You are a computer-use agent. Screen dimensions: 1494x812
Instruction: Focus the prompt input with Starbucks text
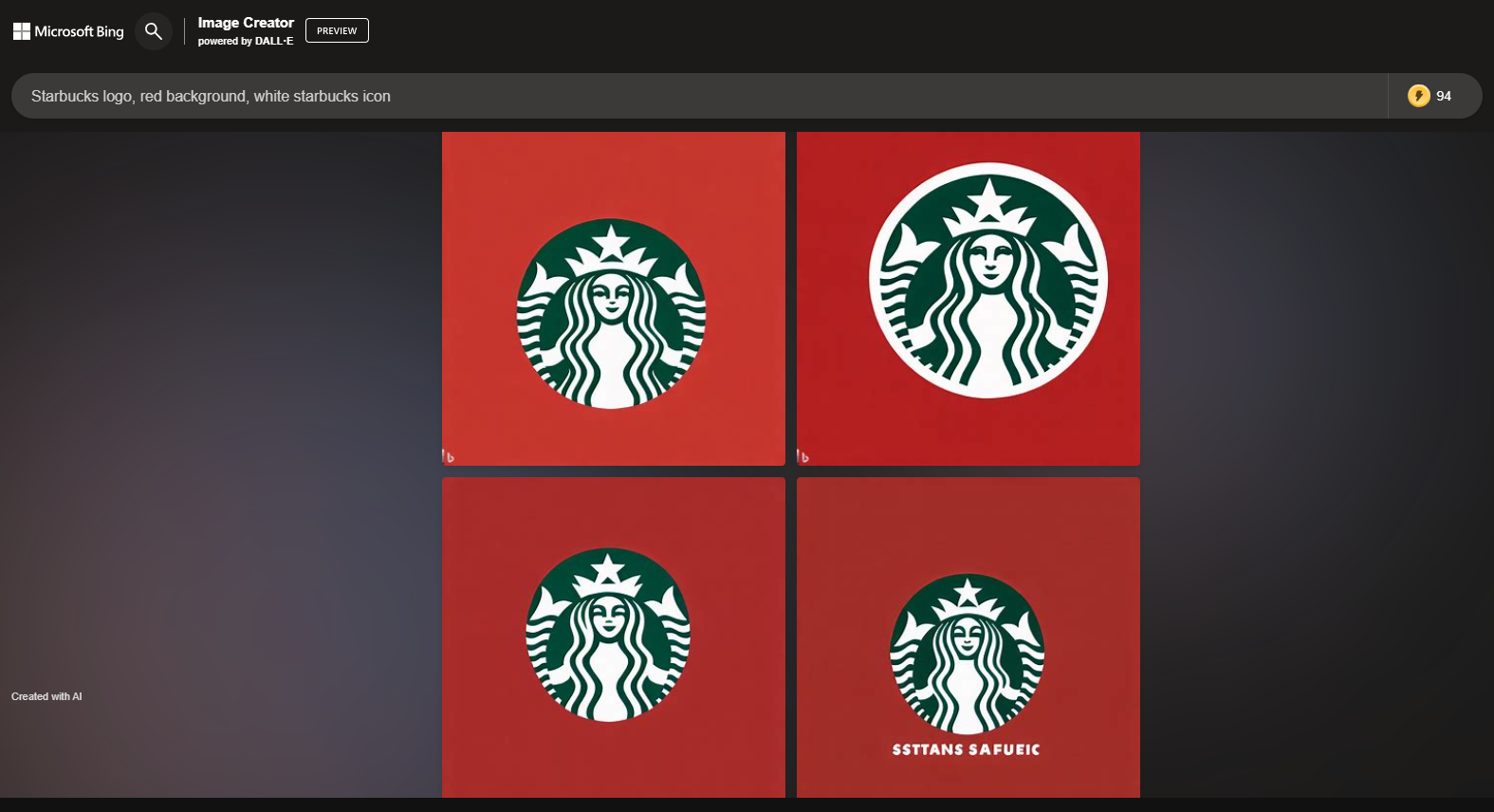pos(699,96)
